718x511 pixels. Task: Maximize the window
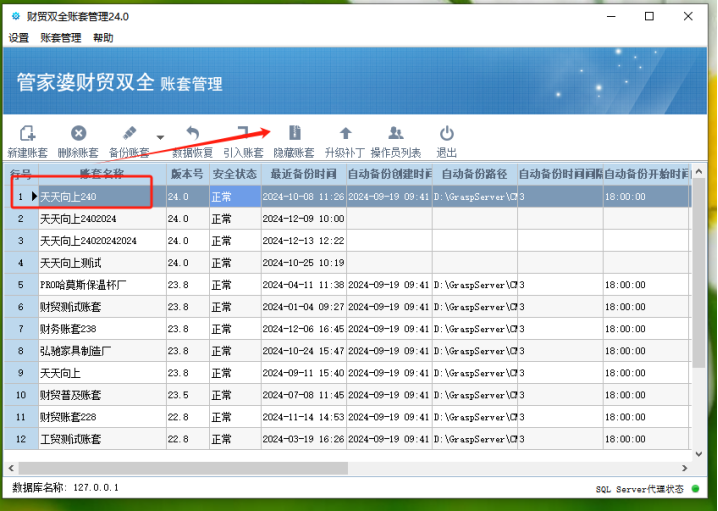point(649,16)
